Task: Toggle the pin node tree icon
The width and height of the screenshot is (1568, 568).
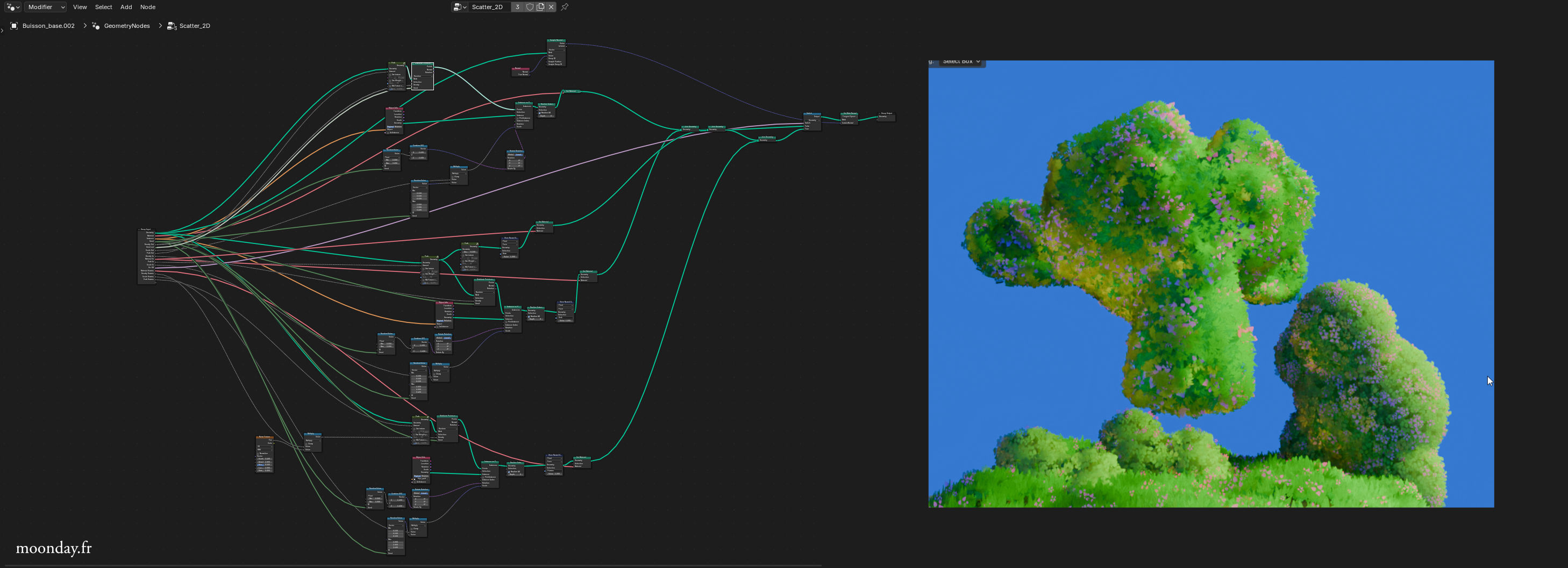Action: pos(565,8)
